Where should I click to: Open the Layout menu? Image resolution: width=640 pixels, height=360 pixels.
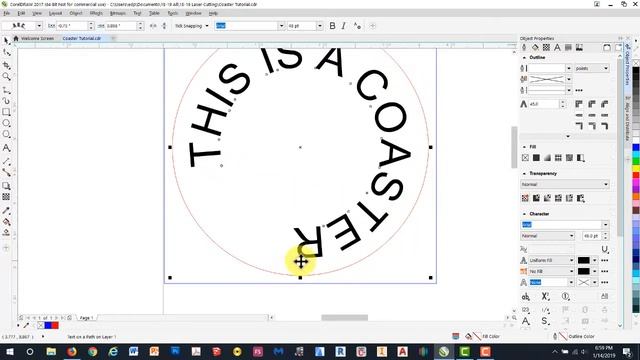(56, 13)
